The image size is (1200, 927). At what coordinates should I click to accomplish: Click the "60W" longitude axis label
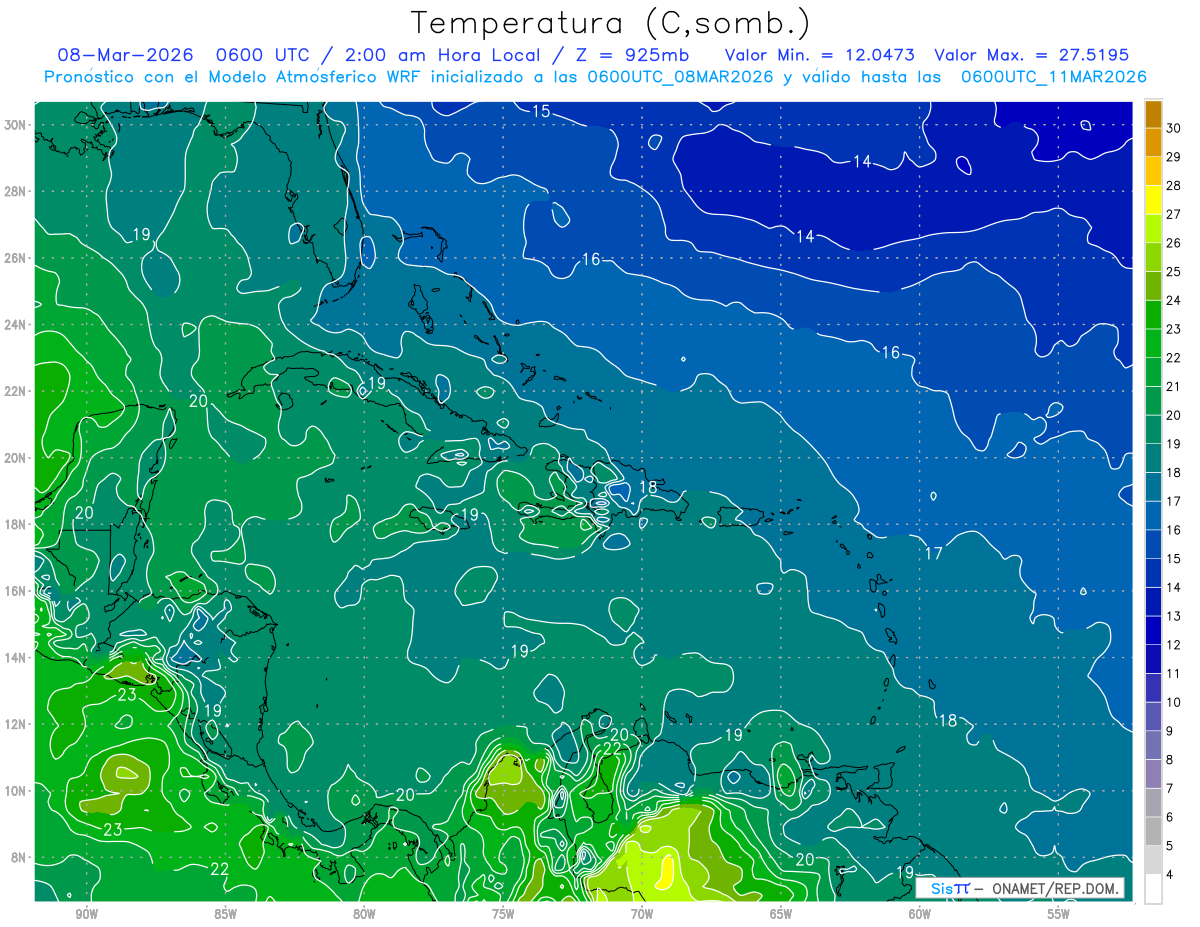(x=920, y=914)
